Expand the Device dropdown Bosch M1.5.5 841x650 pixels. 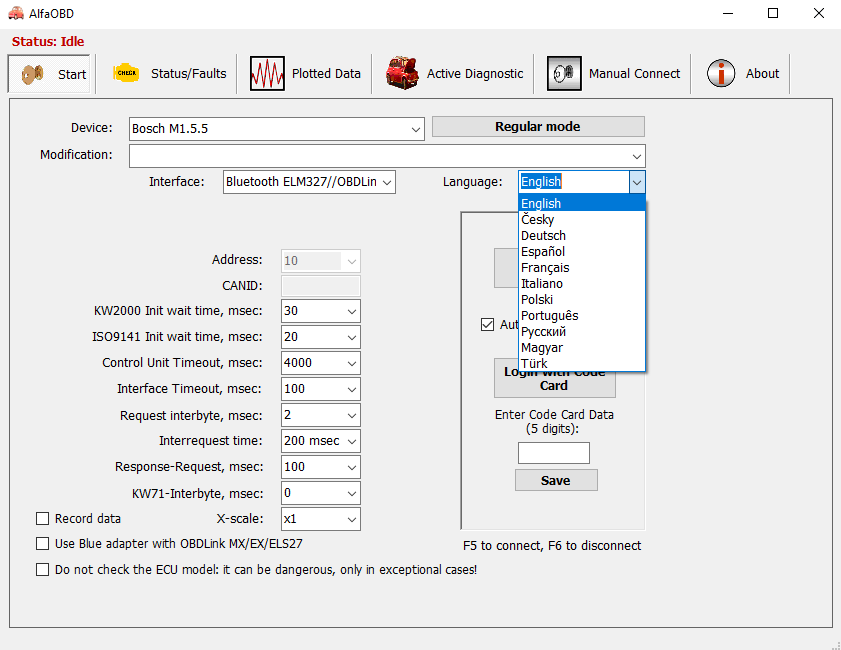(415, 129)
